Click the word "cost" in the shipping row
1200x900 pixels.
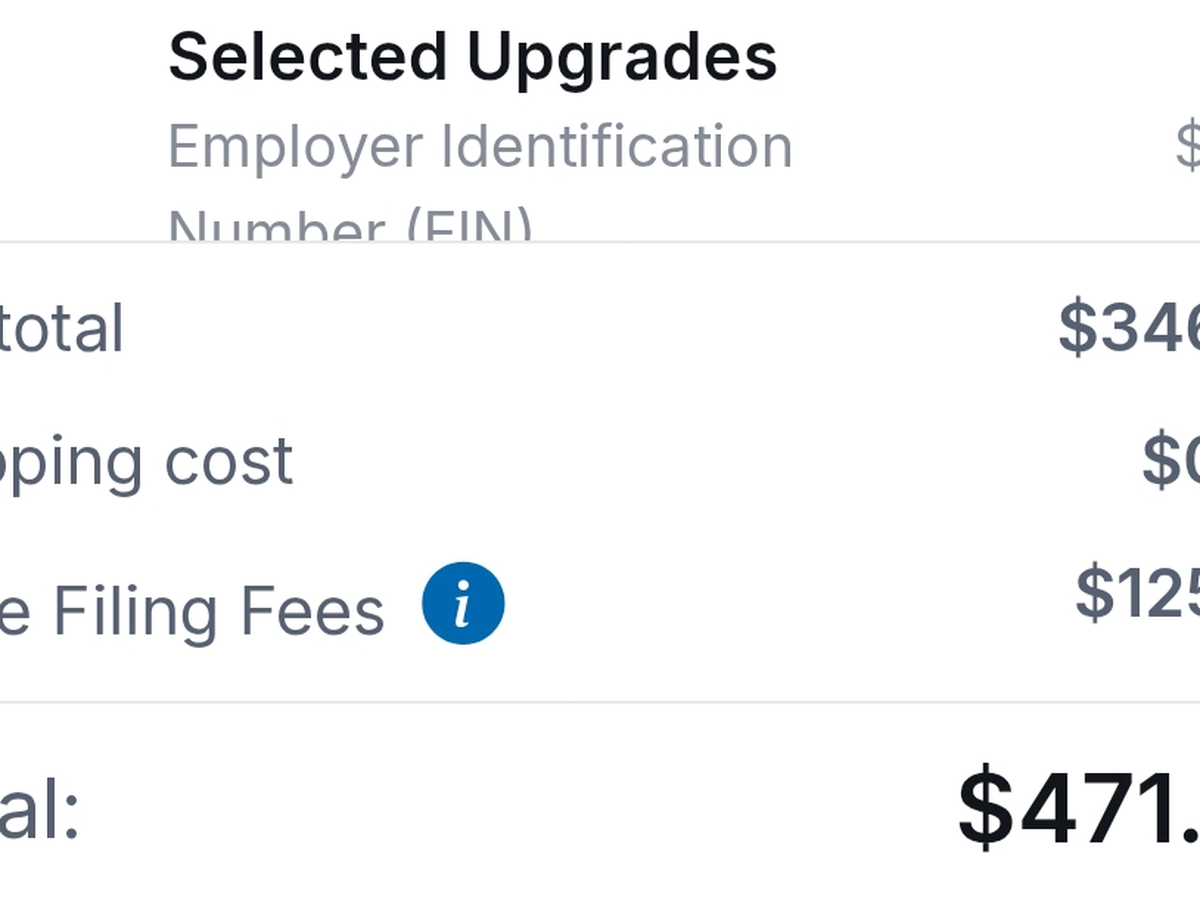coord(229,461)
